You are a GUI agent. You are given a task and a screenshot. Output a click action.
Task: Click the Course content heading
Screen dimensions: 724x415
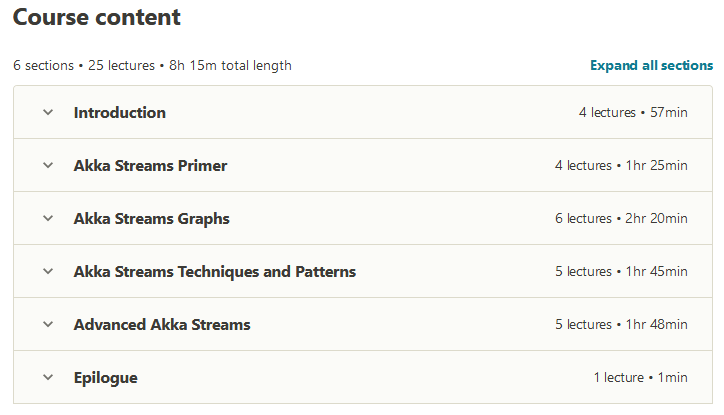[97, 17]
